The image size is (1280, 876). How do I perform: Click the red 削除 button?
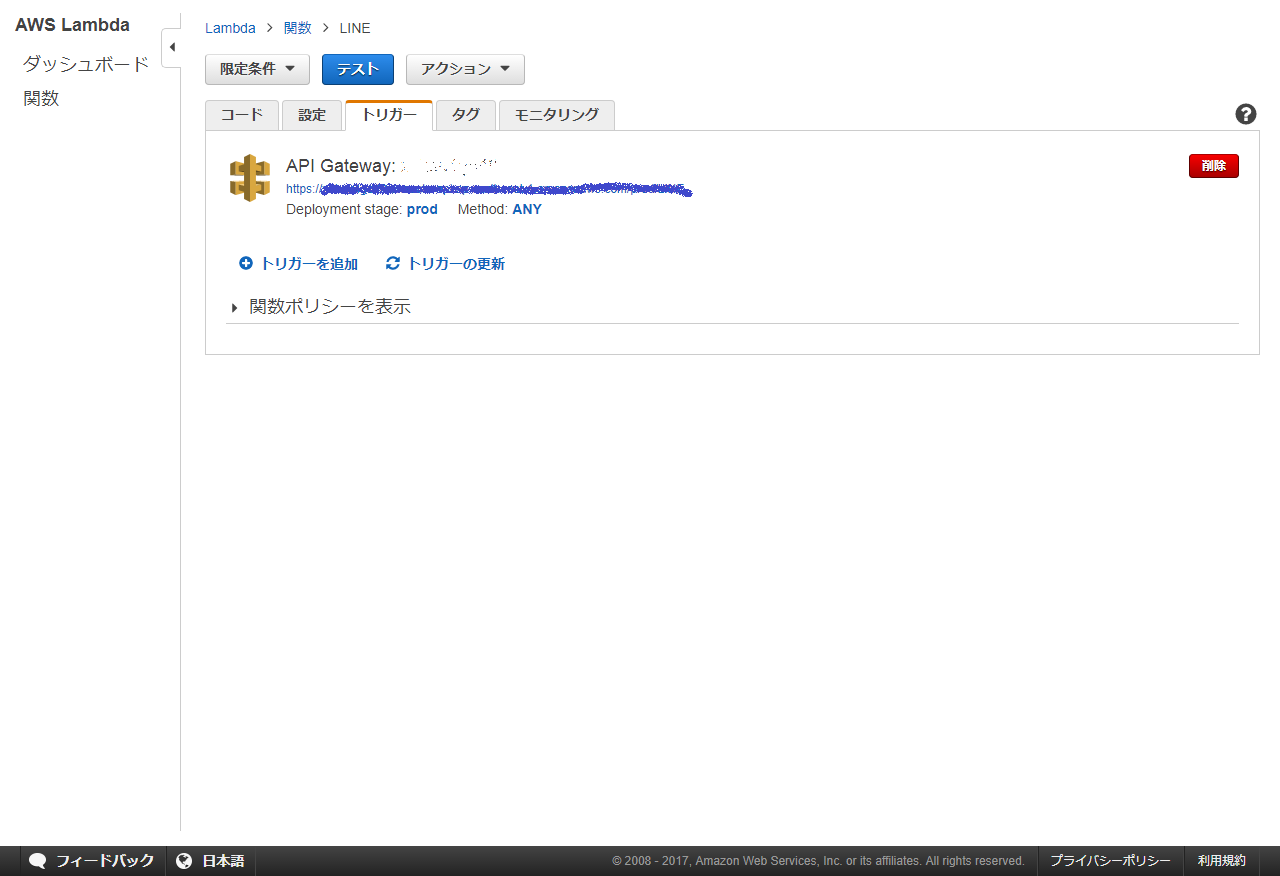1213,166
